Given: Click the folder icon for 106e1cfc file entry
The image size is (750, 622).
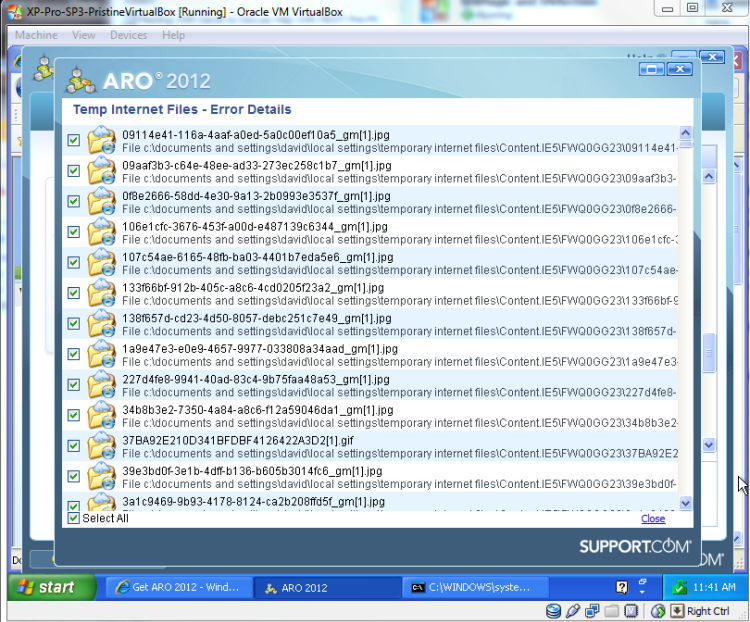Looking at the screenshot, I should pos(101,232).
